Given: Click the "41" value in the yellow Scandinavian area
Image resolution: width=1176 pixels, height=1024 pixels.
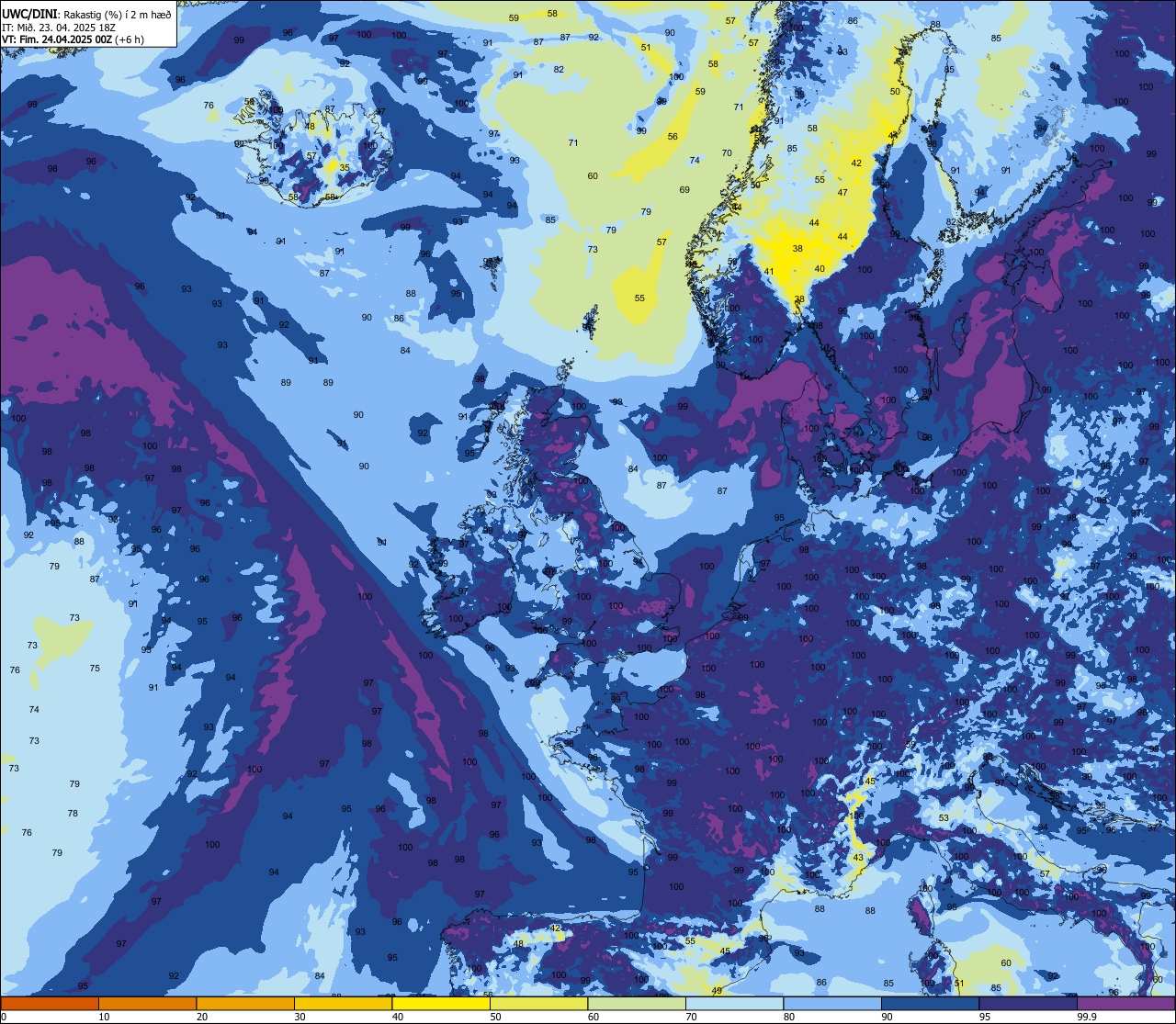Looking at the screenshot, I should (769, 271).
